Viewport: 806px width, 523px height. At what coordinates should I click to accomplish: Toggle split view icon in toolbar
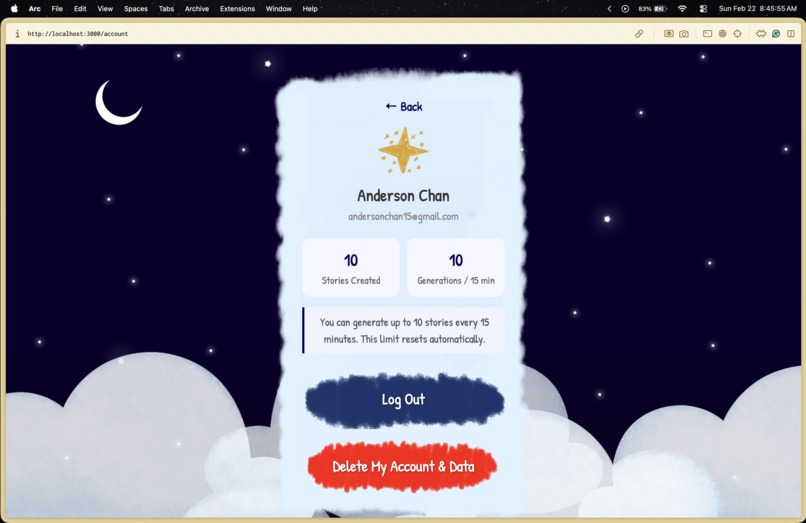[791, 33]
